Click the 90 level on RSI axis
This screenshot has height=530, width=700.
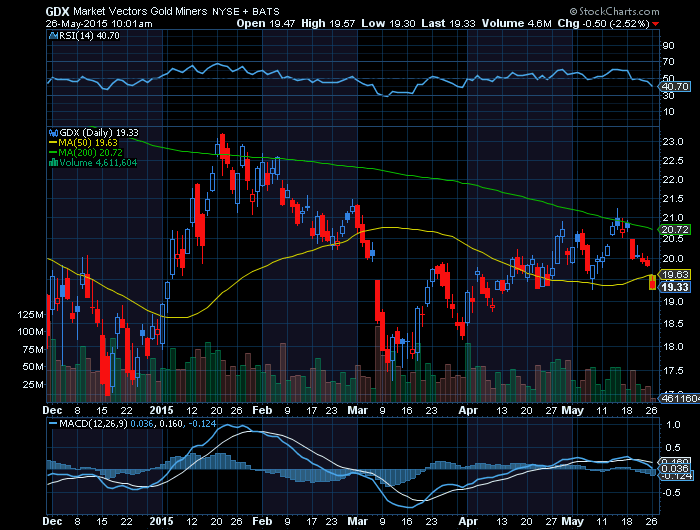[669, 46]
